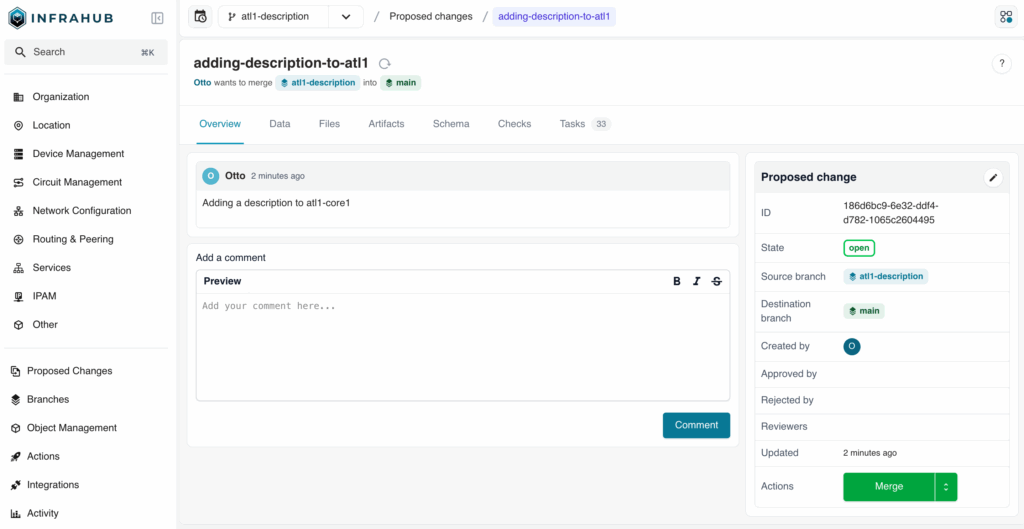1024x529 pixels.
Task: Click the Otto avatar in the comment
Action: pos(210,176)
